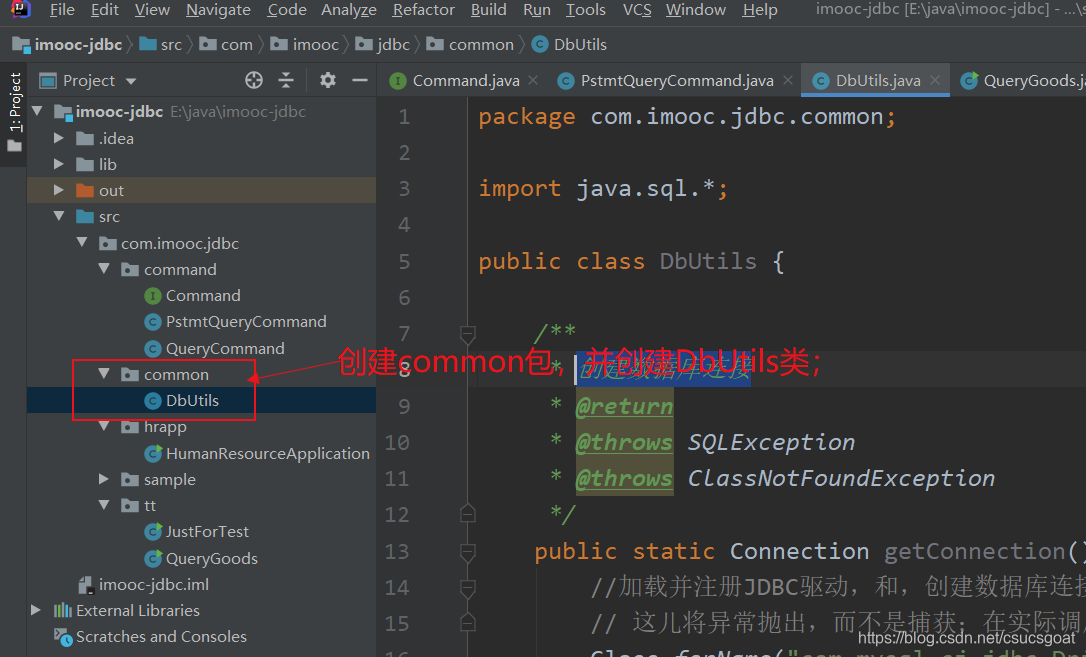Screen dimensions: 1086x657
Task: Expand the lib folder
Action: point(59,164)
